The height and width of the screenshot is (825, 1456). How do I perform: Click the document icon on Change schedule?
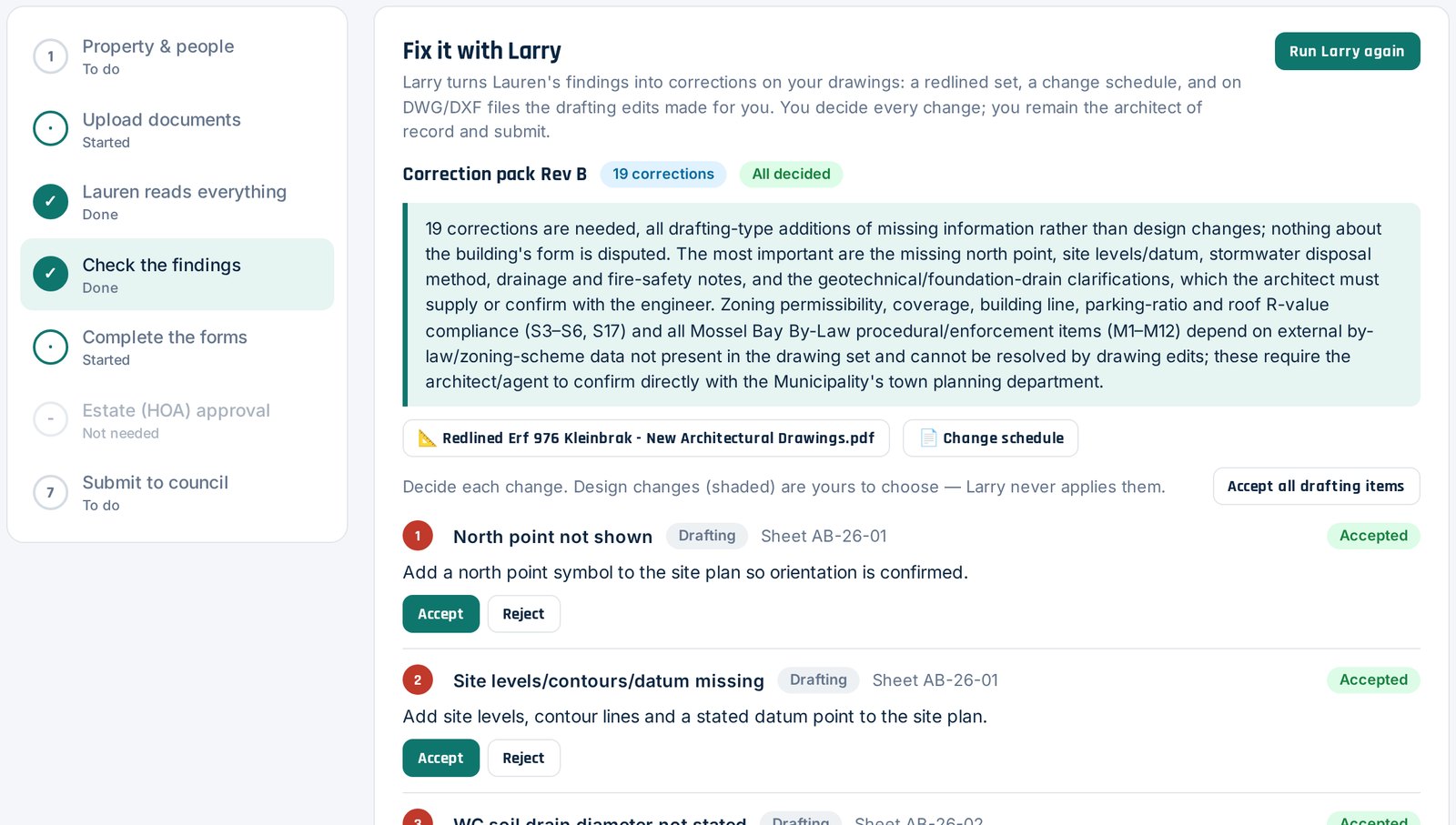click(x=928, y=438)
